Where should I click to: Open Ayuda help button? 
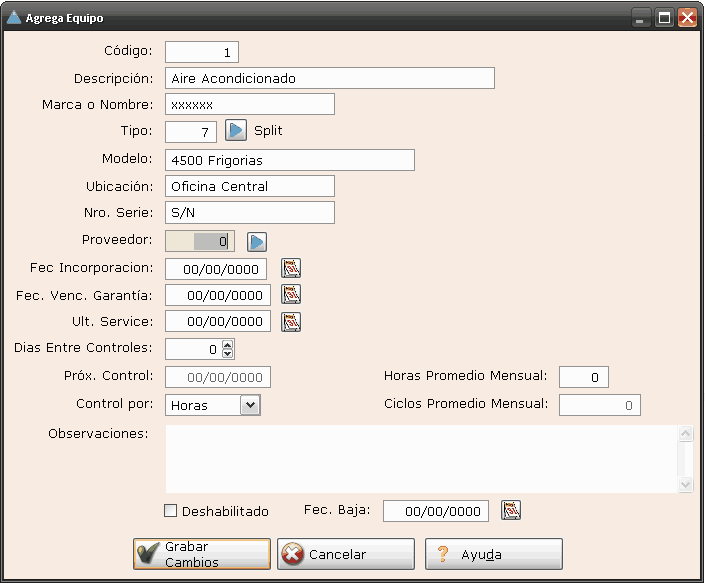point(494,554)
